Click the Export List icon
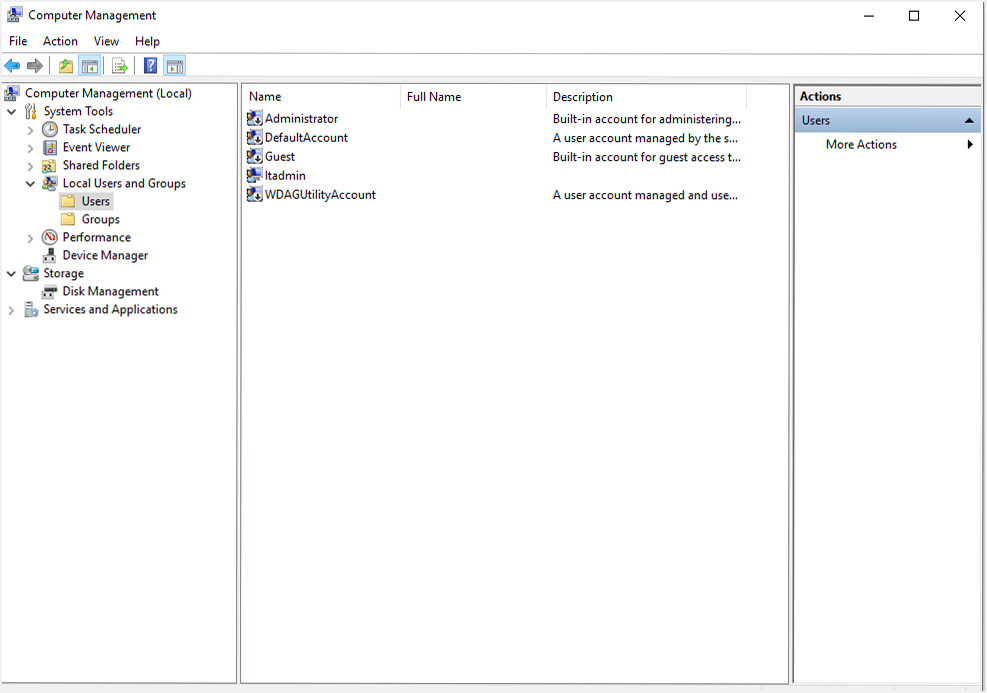Image resolution: width=987 pixels, height=693 pixels. click(x=119, y=65)
